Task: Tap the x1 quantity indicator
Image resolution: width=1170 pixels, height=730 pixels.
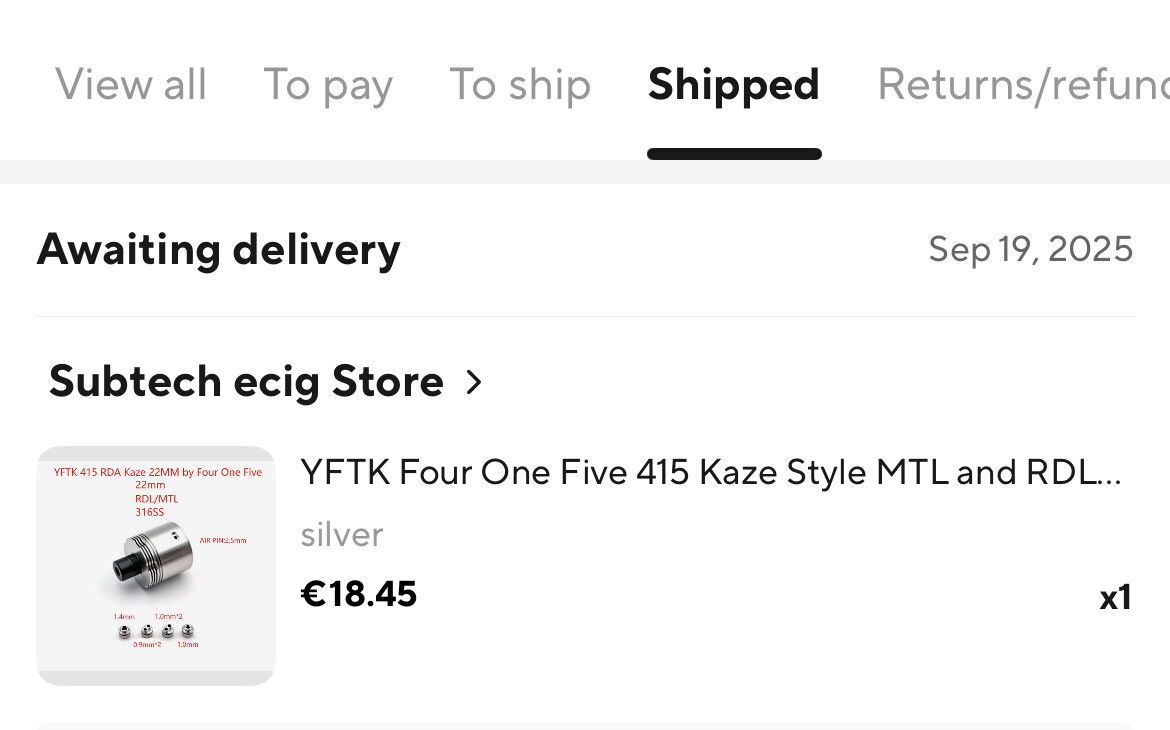Action: point(1115,598)
